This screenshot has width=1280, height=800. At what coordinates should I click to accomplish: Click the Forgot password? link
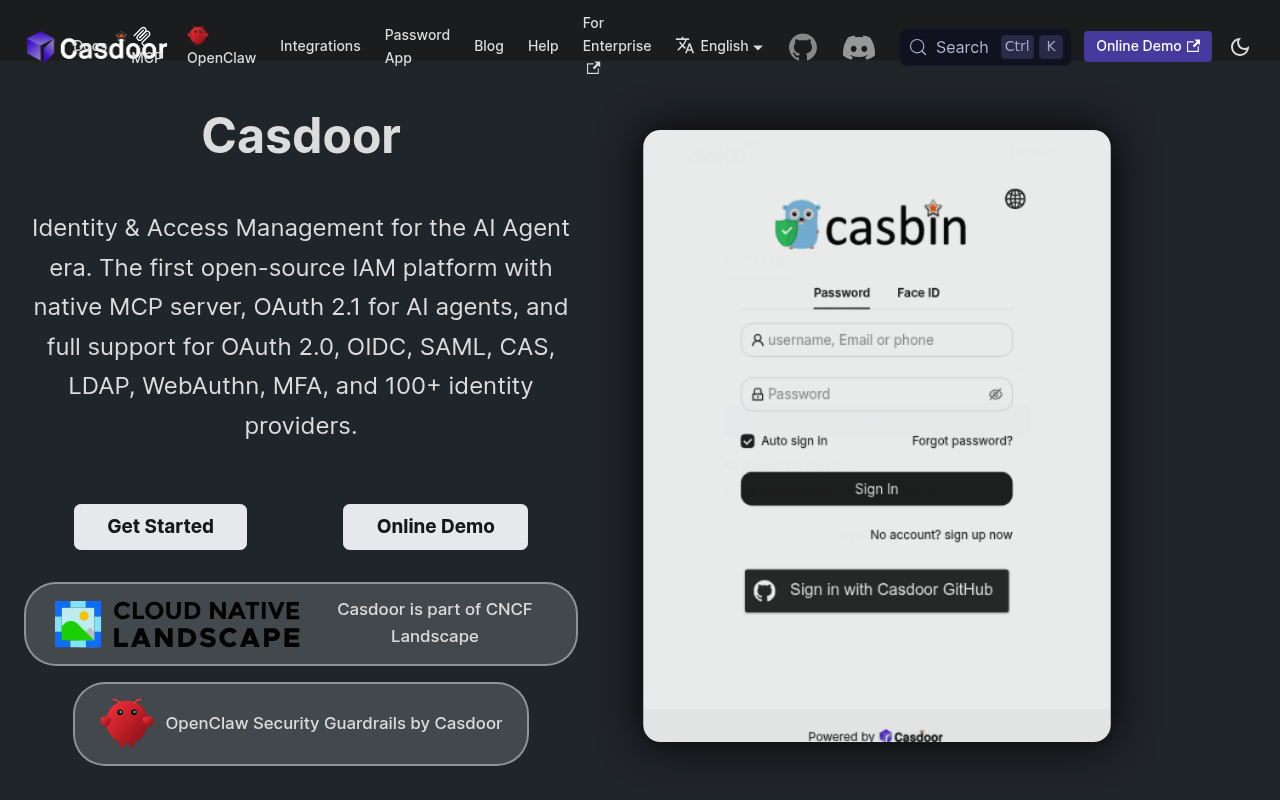962,441
